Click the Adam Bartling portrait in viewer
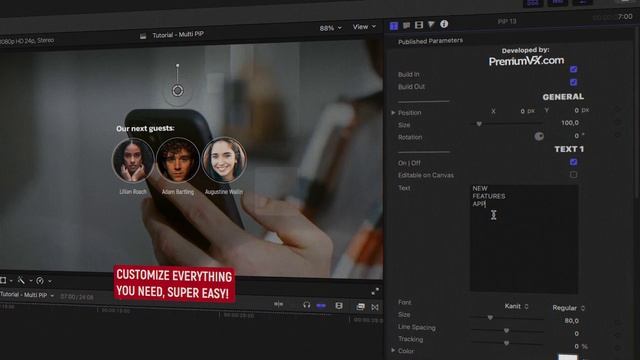Image resolution: width=640 pixels, height=360 pixels. [178, 160]
